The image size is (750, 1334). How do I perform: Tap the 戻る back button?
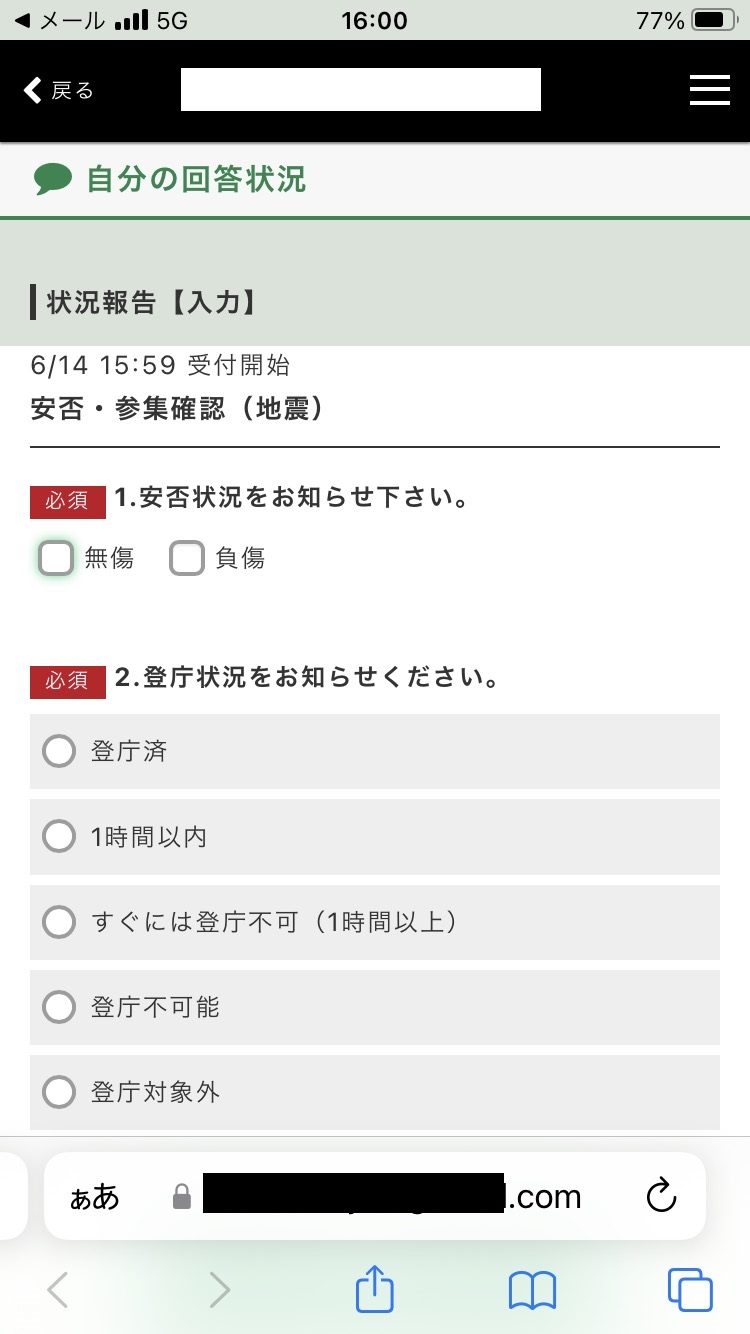click(58, 91)
